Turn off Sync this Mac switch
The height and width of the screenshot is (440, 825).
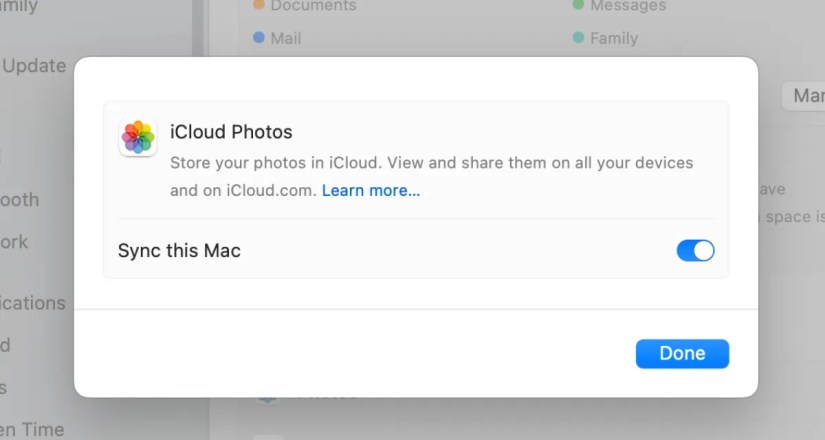point(696,250)
